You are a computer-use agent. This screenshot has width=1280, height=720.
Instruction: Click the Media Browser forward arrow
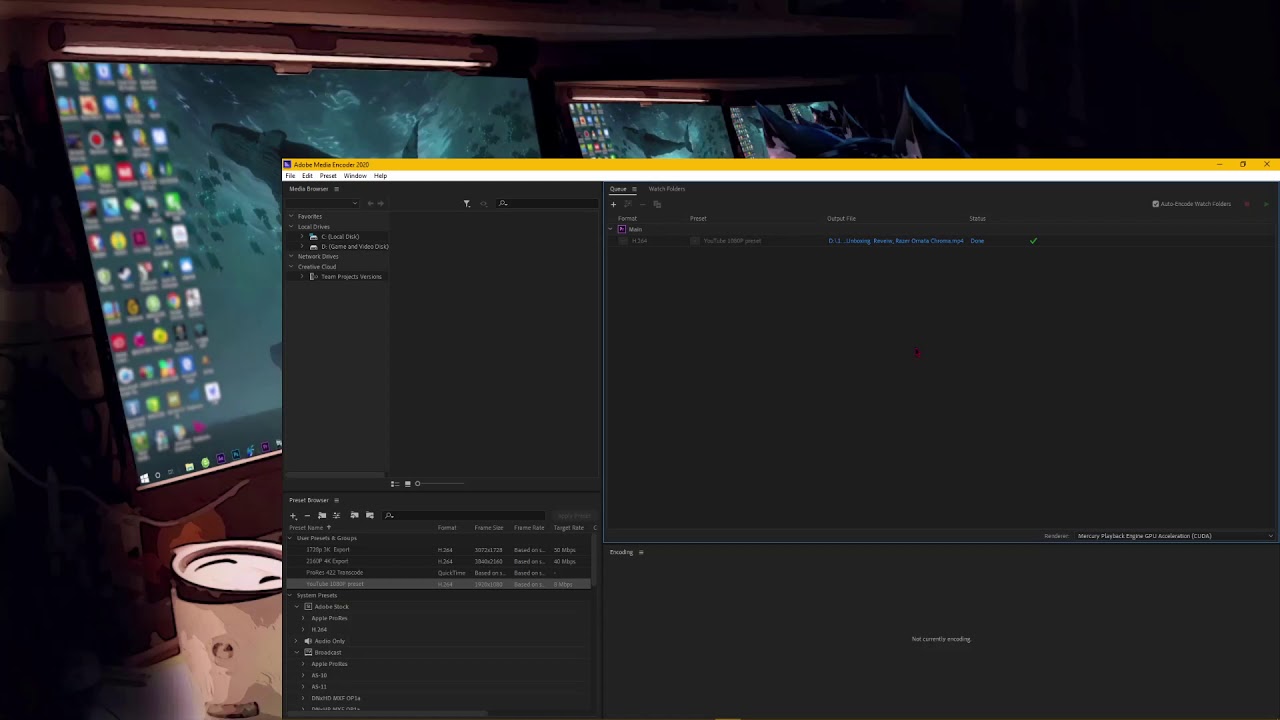pyautogui.click(x=380, y=204)
